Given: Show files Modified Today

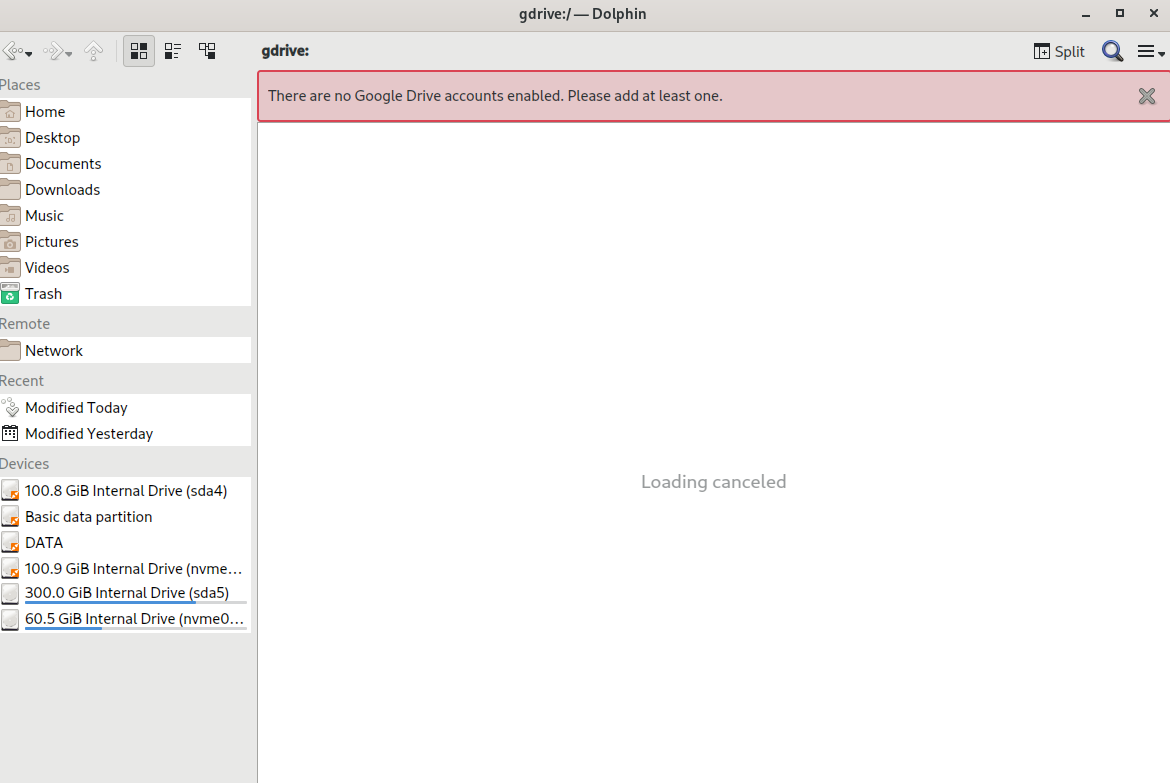Looking at the screenshot, I should point(76,407).
